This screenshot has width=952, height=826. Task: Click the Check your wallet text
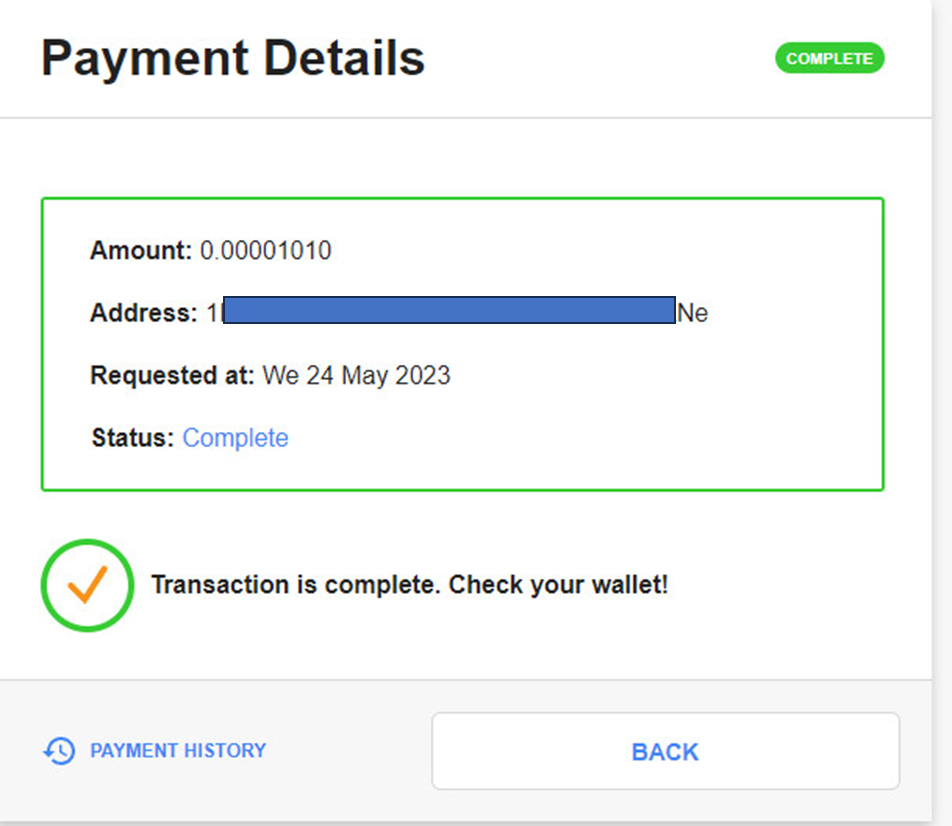558,585
